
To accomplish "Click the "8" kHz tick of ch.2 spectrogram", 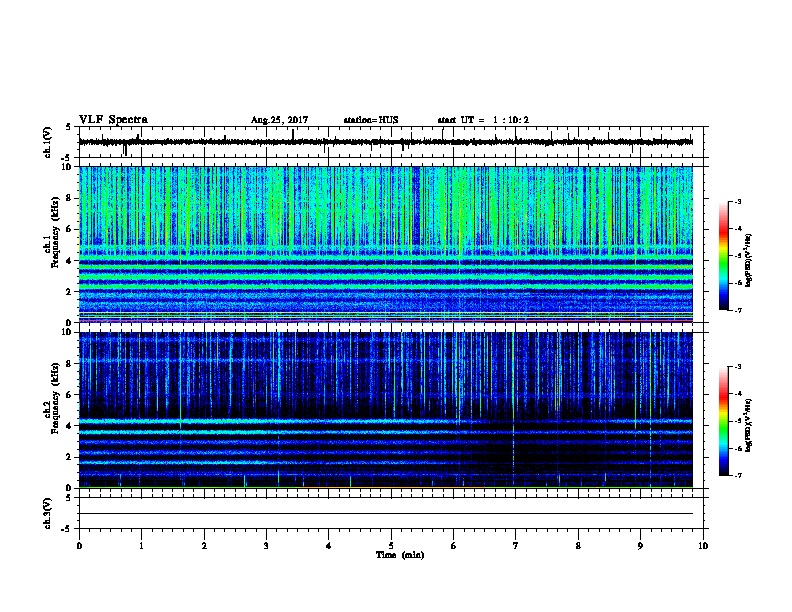I will click(x=70, y=364).
